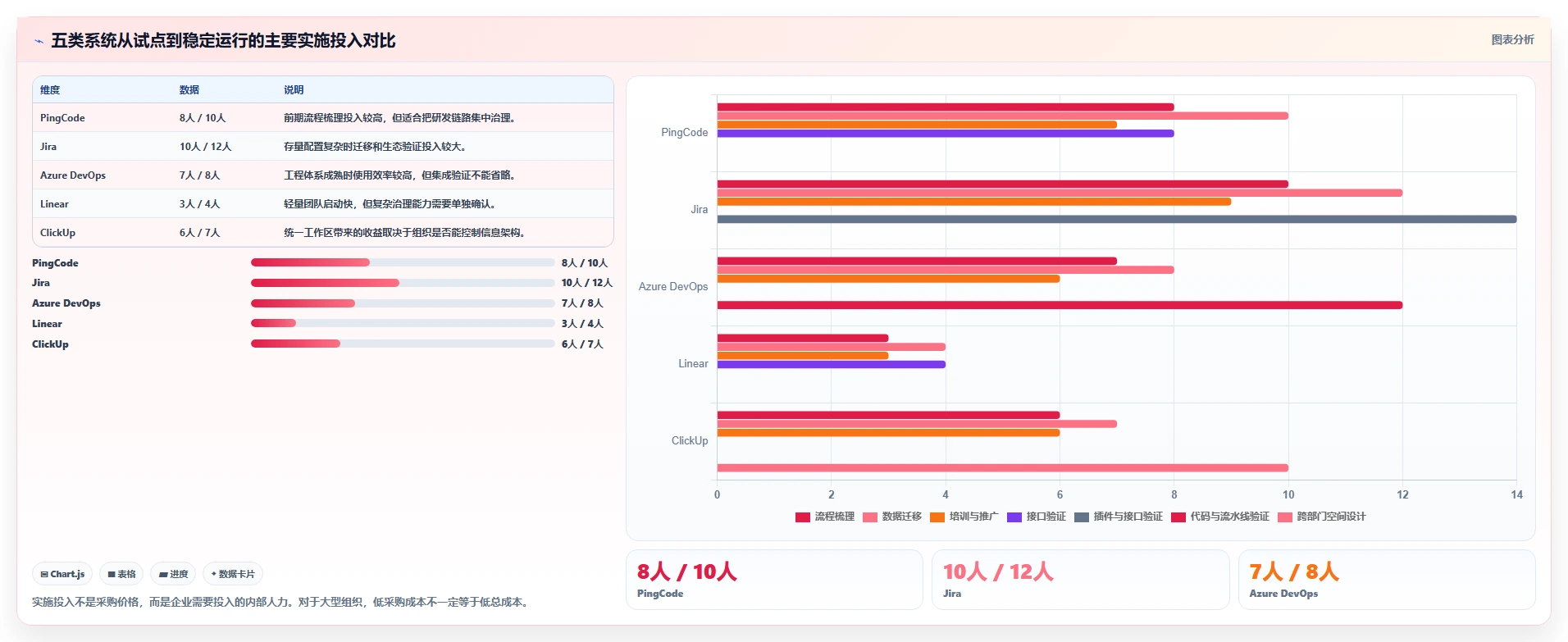This screenshot has width=1568, height=642.
Task: Click the title icon beside 五类系统 heading
Action: [39, 41]
